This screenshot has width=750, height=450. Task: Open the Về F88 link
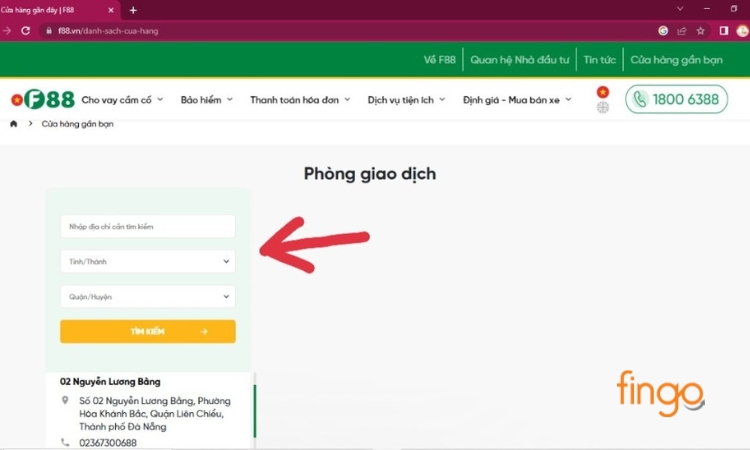[440, 60]
